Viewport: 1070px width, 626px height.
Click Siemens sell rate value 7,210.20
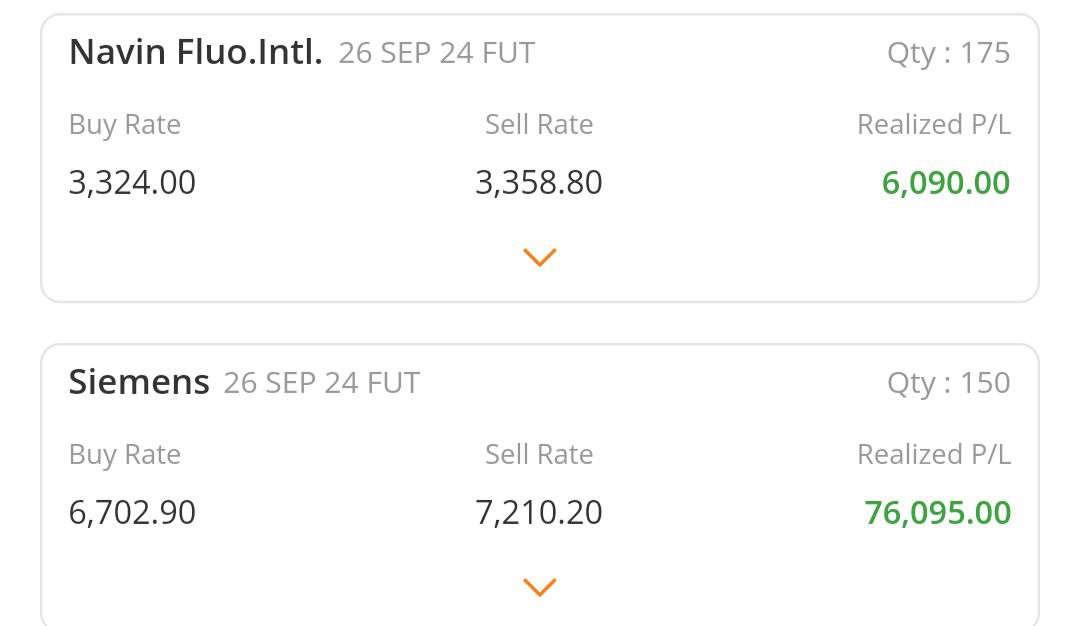[x=539, y=513]
